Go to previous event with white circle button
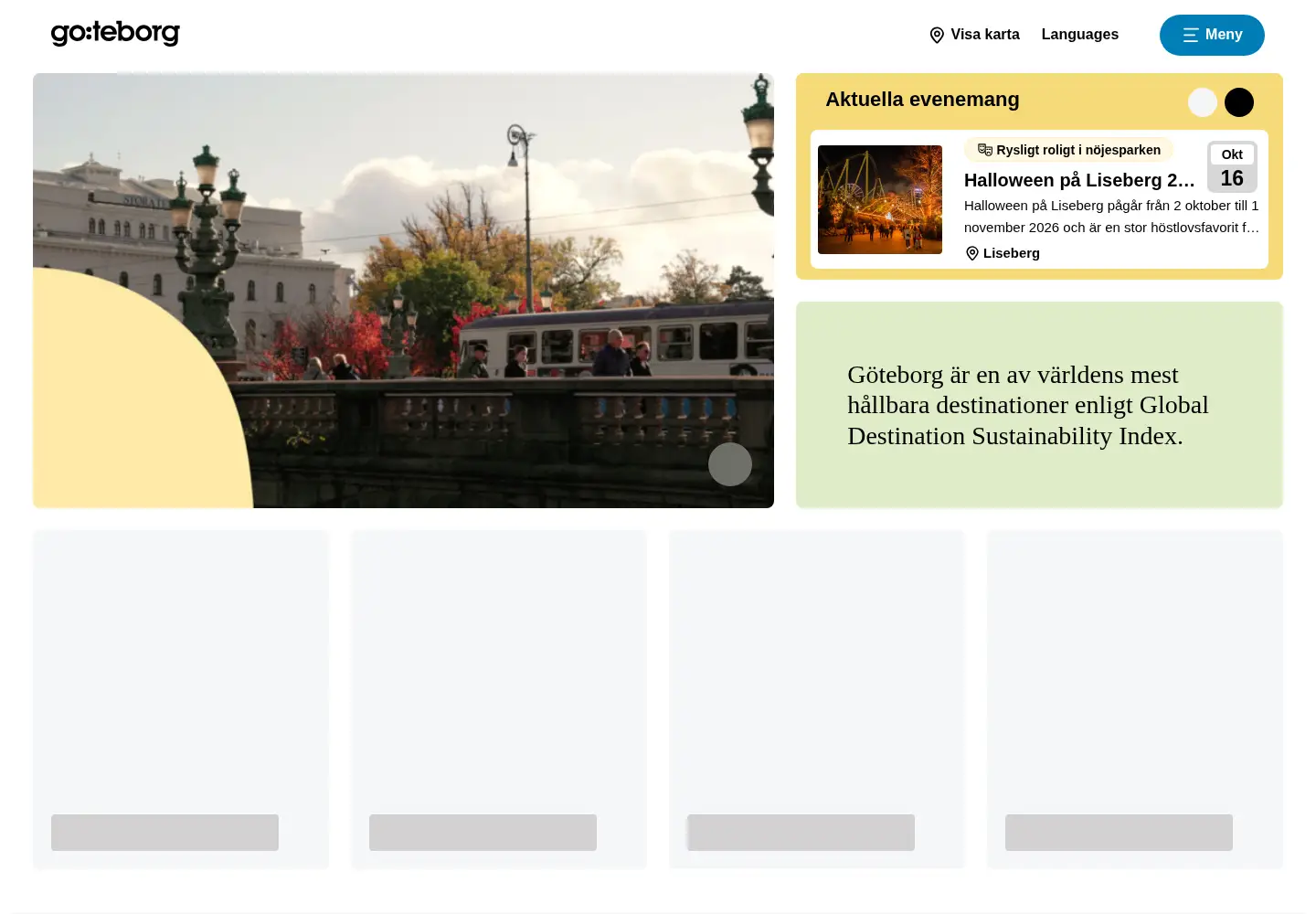Image resolution: width=1316 pixels, height=914 pixels. 1203,102
